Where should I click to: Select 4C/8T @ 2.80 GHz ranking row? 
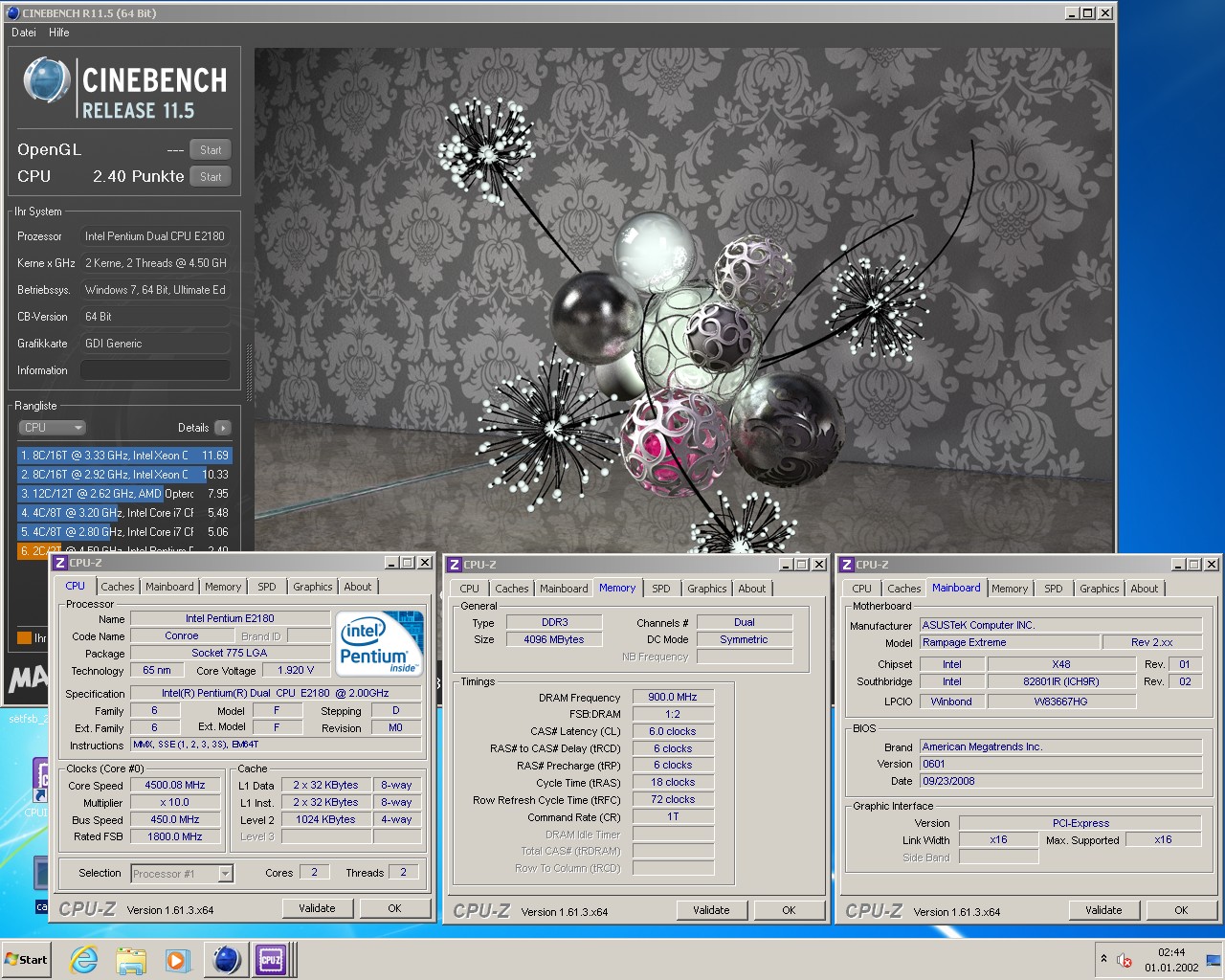[124, 532]
